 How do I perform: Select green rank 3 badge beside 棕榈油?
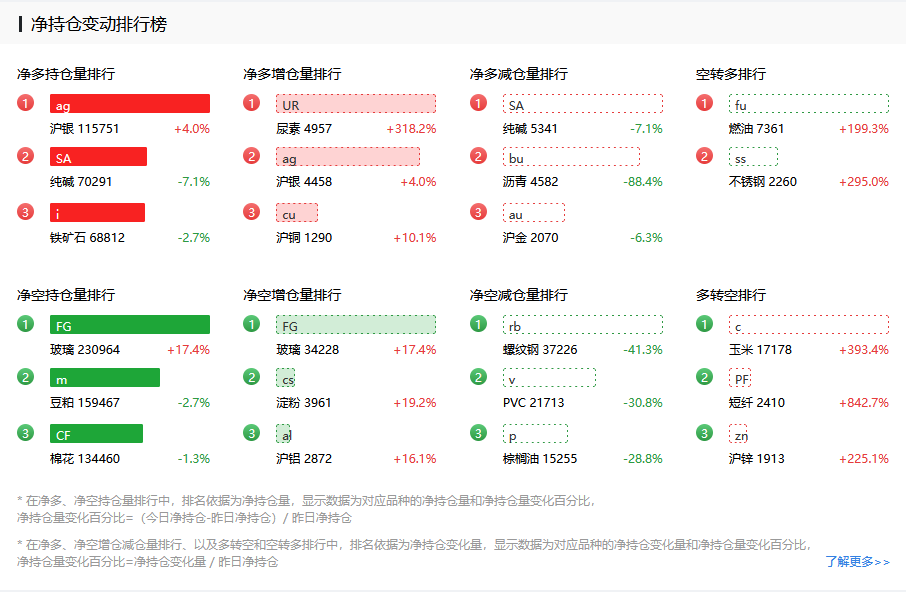[x=479, y=433]
